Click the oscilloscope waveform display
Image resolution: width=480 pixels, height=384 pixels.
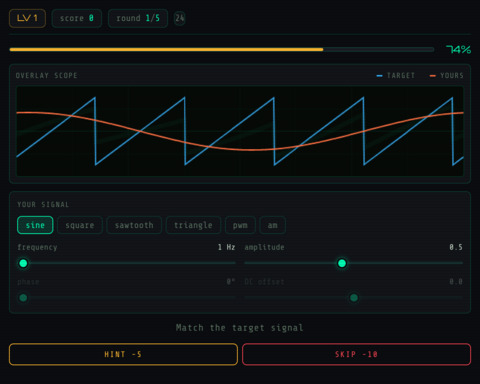pyautogui.click(x=240, y=131)
